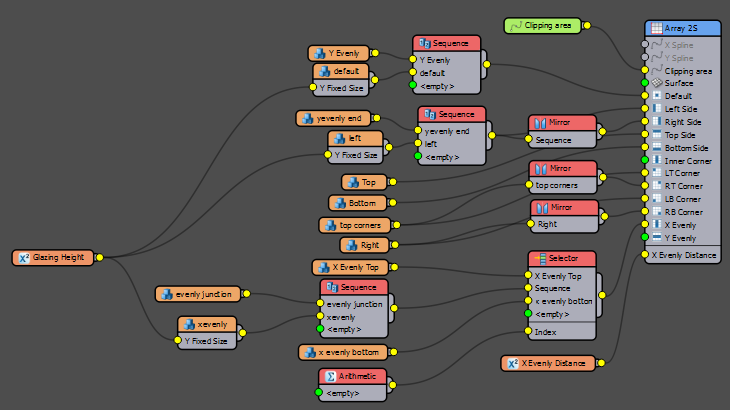Select the 'X Evenly Top' segment node

[x=349, y=267]
